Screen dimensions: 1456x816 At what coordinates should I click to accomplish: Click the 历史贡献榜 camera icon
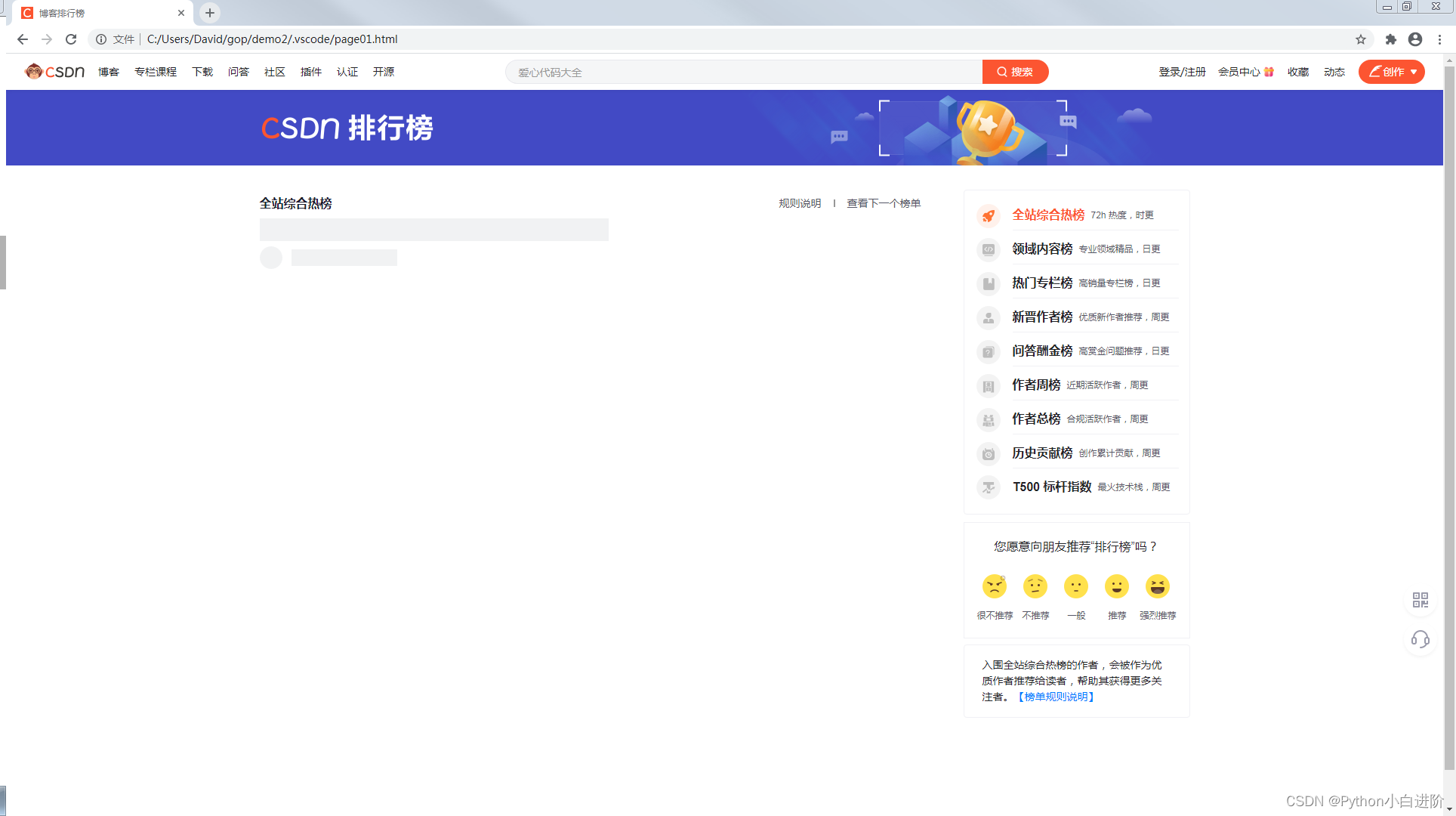pos(988,453)
